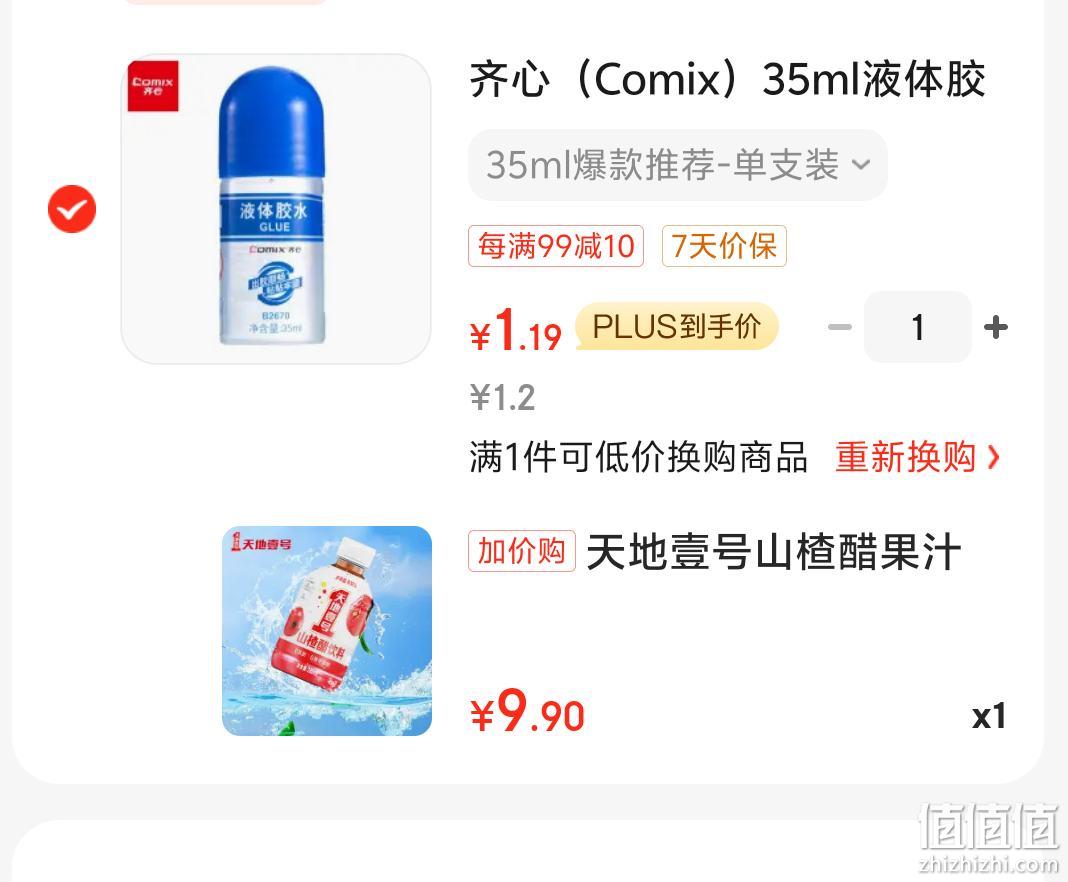The height and width of the screenshot is (882, 1068).
Task: Tap the PLUS到手价 badge
Action: tap(676, 326)
